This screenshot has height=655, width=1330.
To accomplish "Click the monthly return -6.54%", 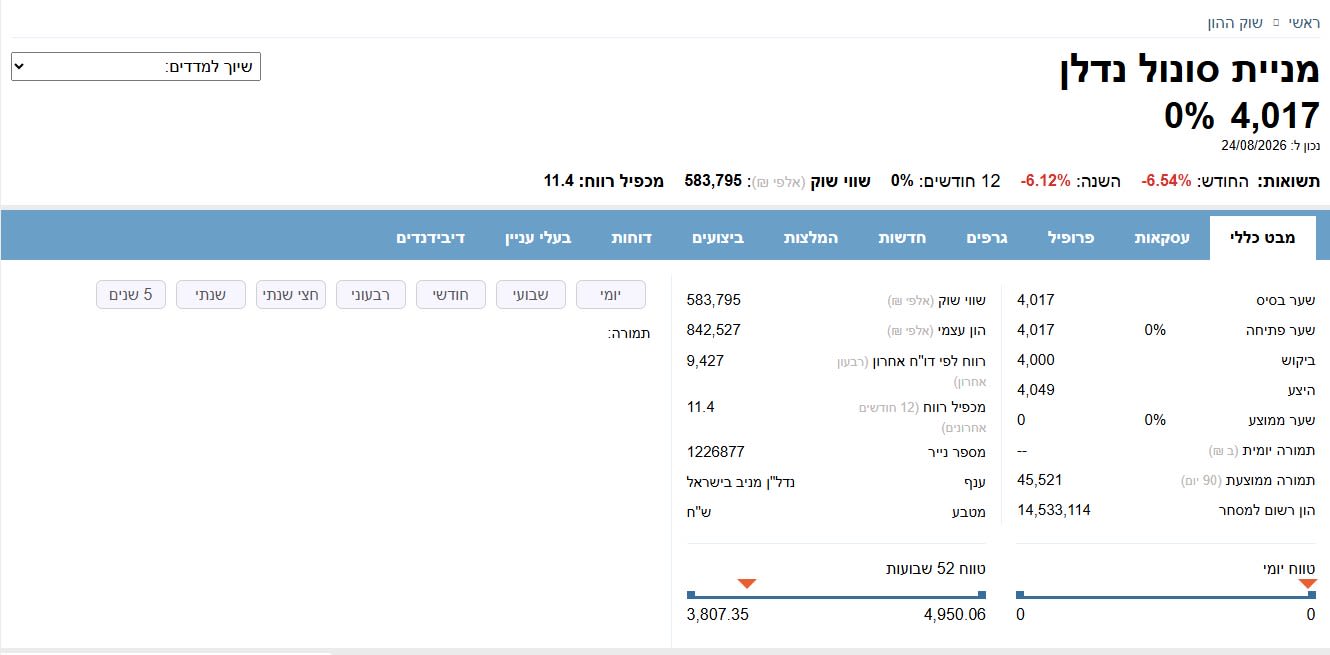I will tap(1167, 181).
